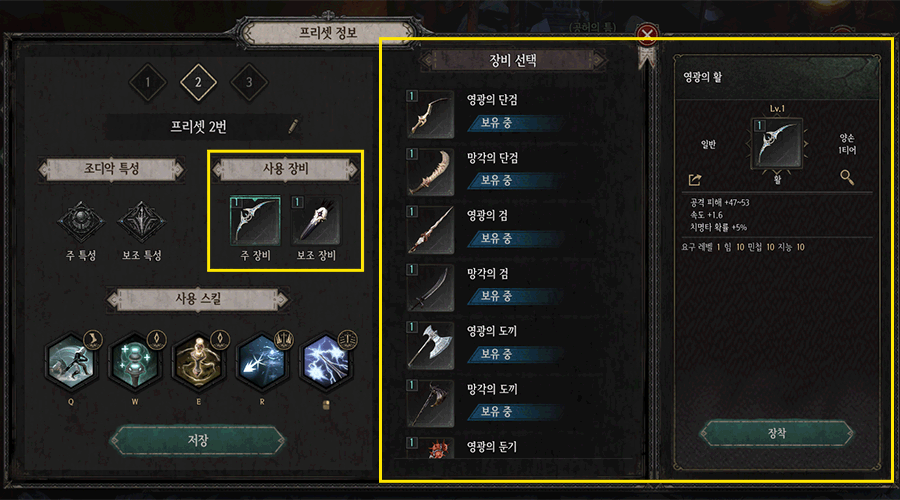The image size is (900, 500).
Task: Switch to preset tab 1
Action: tap(148, 82)
